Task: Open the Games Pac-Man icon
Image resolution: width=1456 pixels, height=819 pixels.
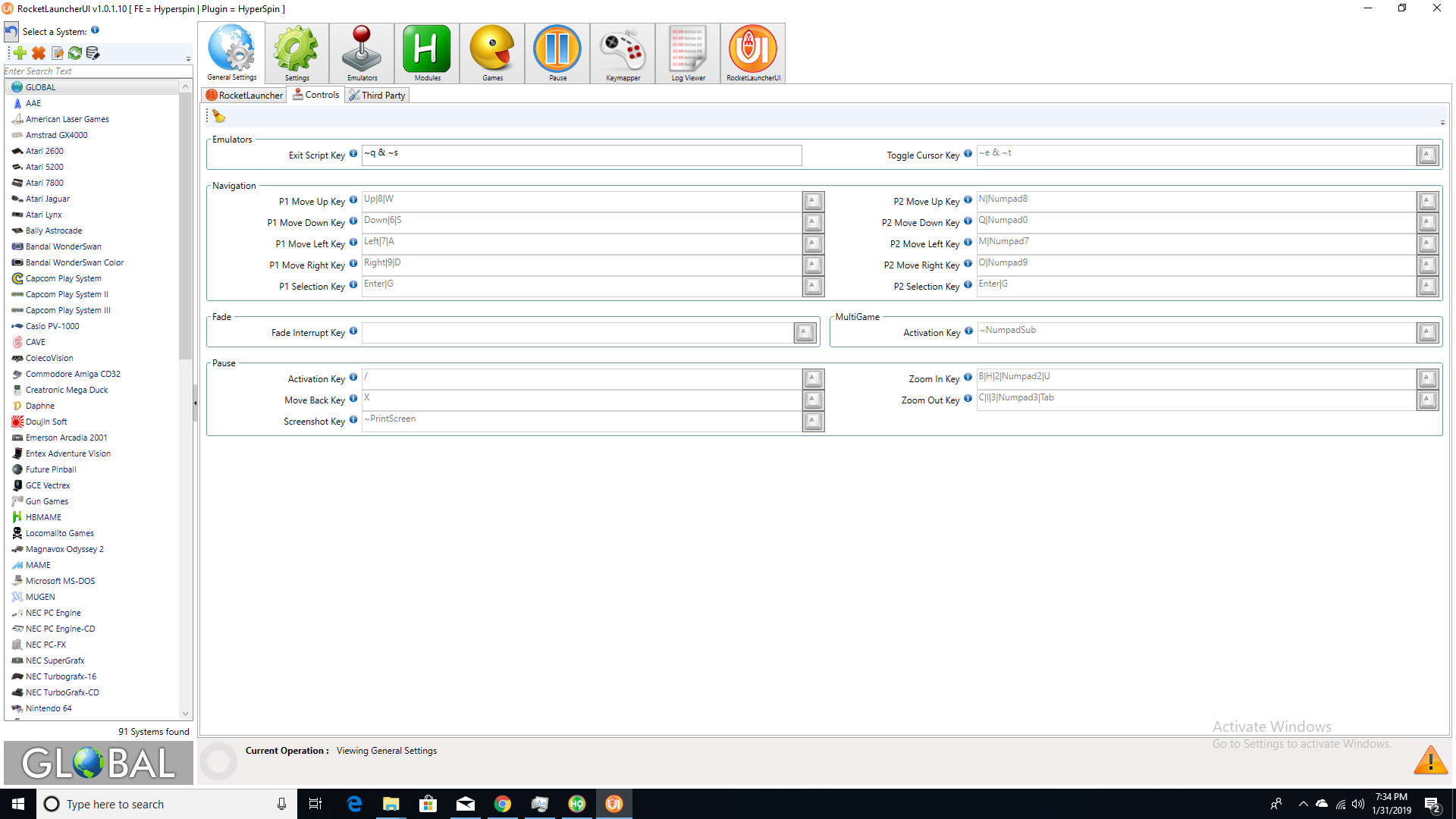Action: pyautogui.click(x=492, y=52)
